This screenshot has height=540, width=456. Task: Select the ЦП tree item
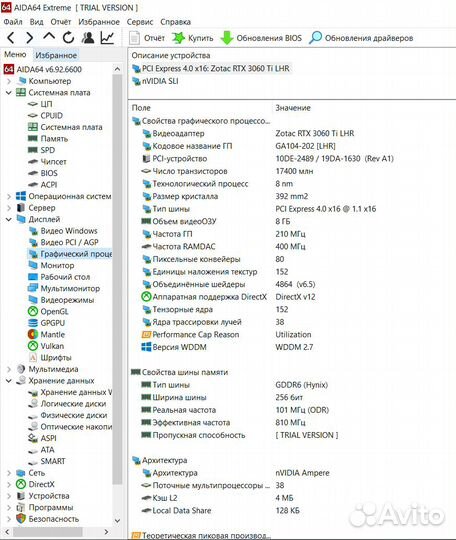(40, 104)
